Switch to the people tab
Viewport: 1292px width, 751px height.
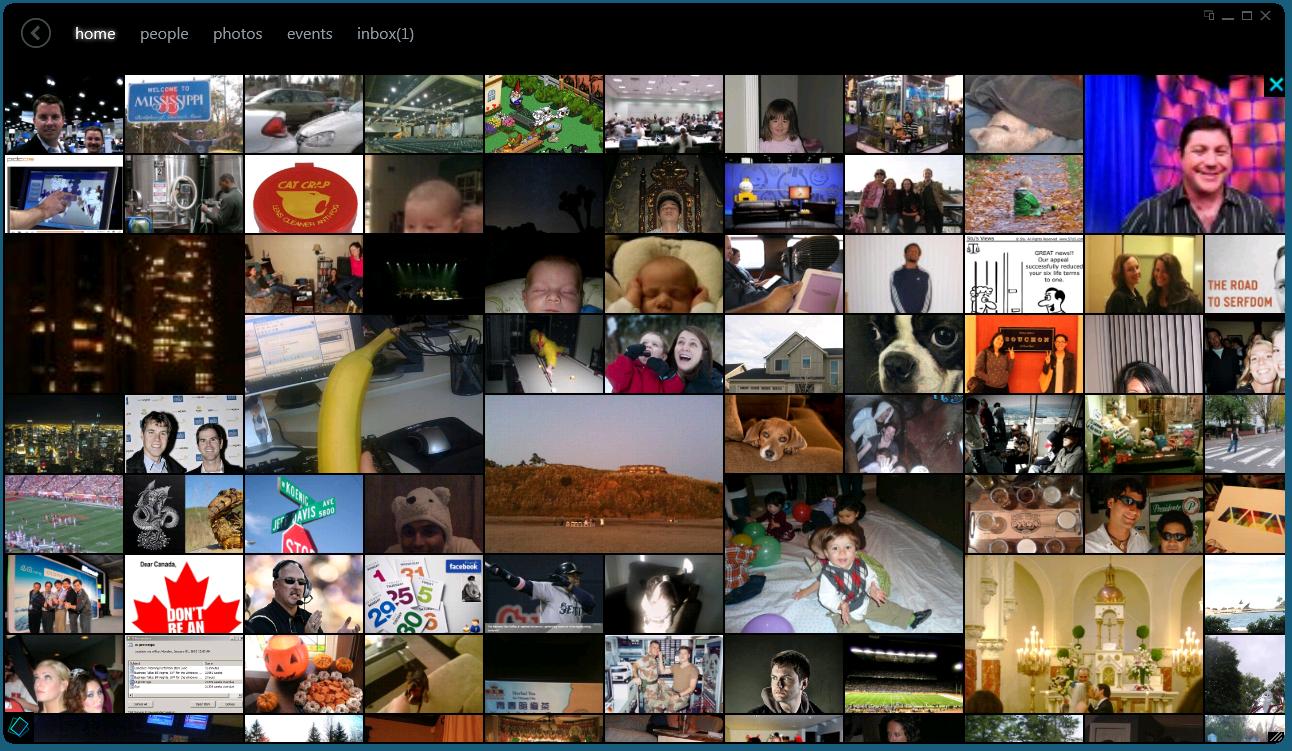click(x=164, y=34)
